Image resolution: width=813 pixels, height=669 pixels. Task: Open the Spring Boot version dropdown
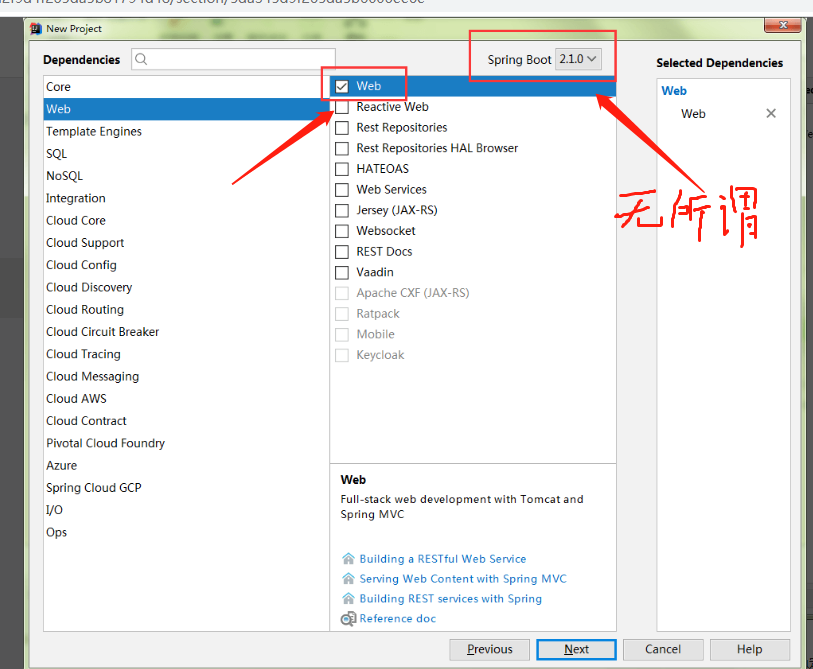578,59
